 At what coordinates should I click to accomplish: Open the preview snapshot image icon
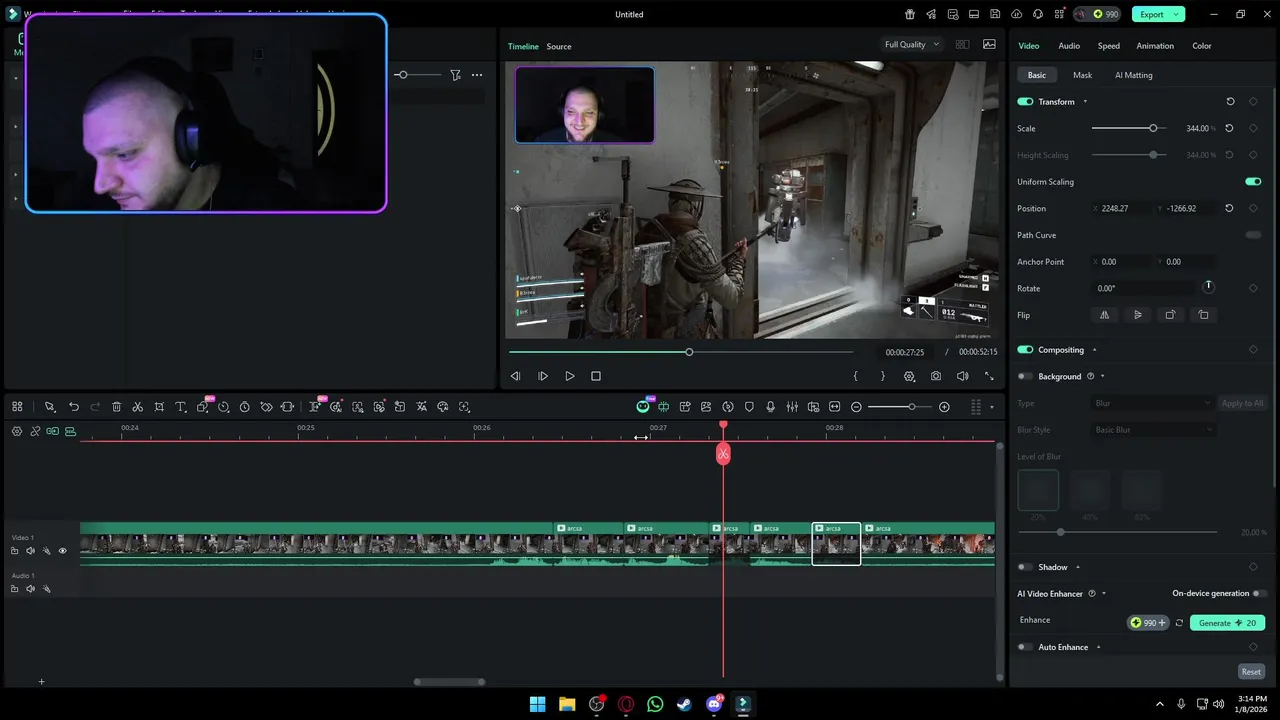click(989, 44)
